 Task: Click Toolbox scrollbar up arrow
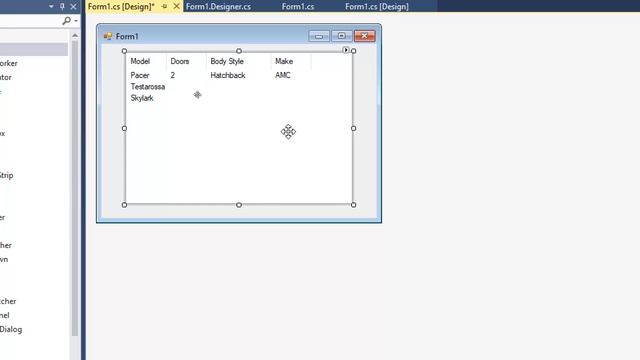(75, 36)
